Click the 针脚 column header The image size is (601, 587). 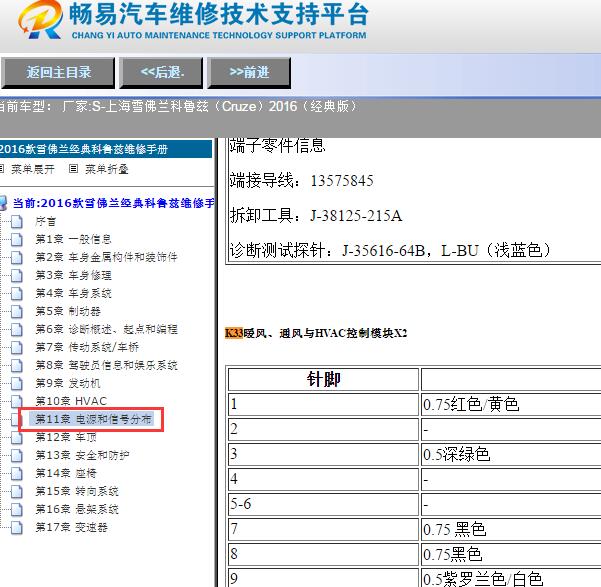pyautogui.click(x=323, y=379)
